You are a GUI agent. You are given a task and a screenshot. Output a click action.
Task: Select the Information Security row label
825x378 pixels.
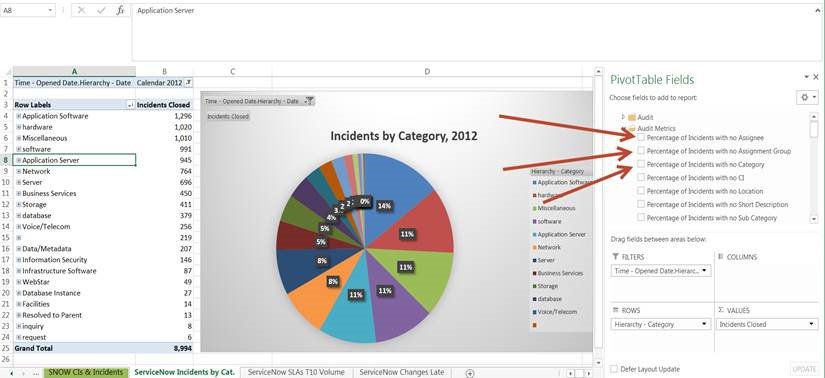click(x=55, y=260)
